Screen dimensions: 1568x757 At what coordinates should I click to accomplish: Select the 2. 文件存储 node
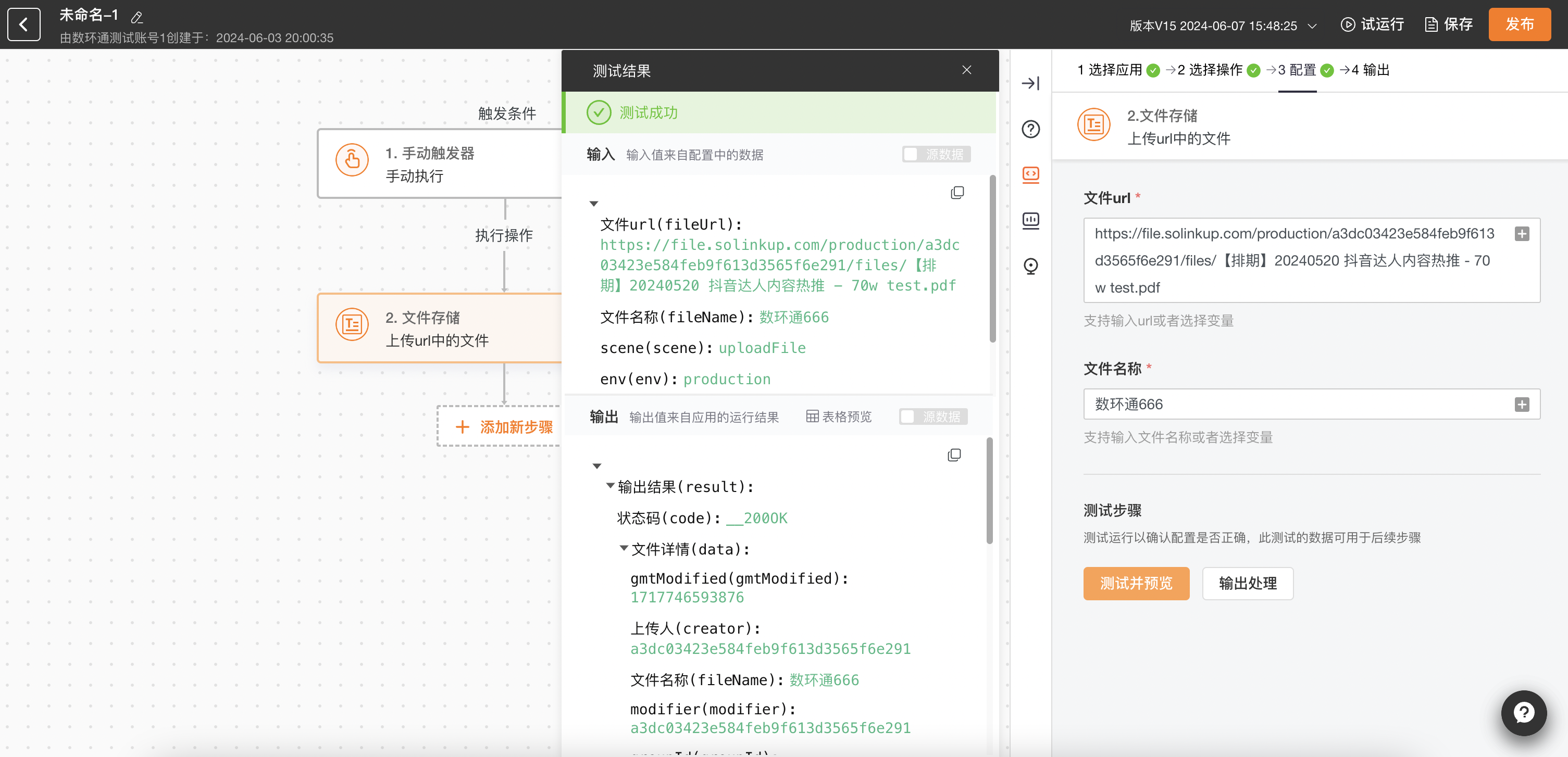pos(440,327)
